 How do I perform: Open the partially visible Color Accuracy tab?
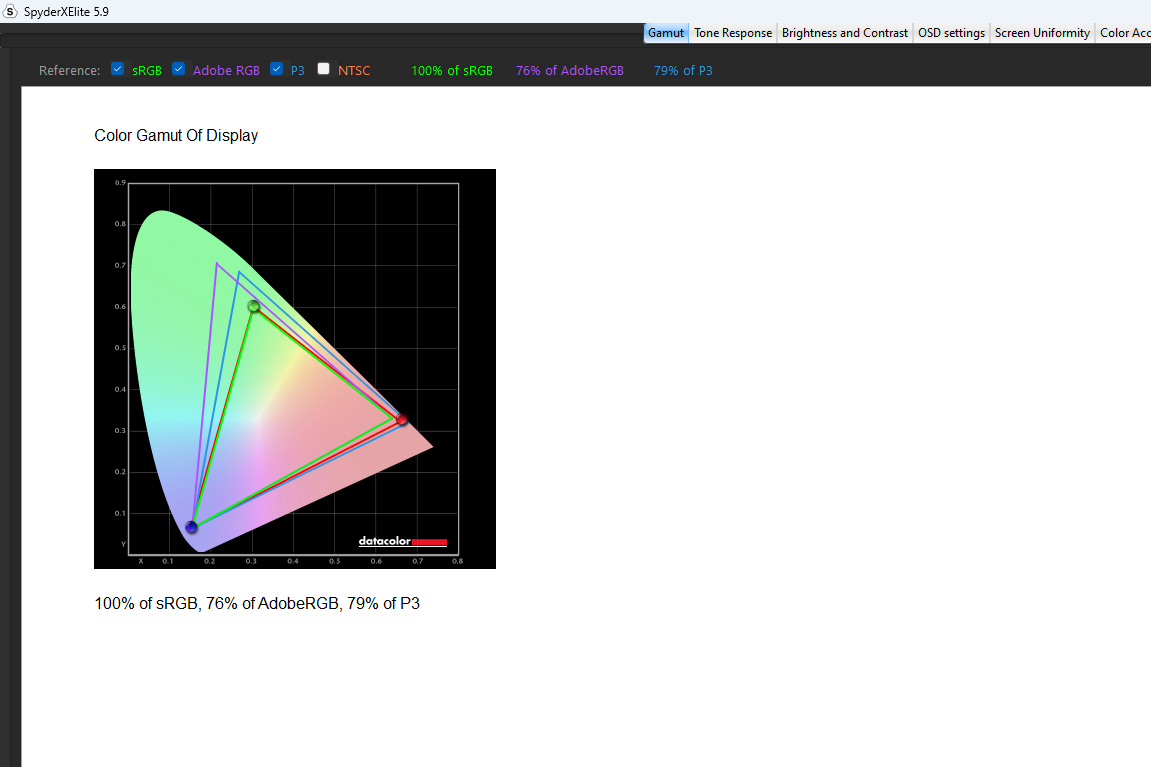(1125, 33)
